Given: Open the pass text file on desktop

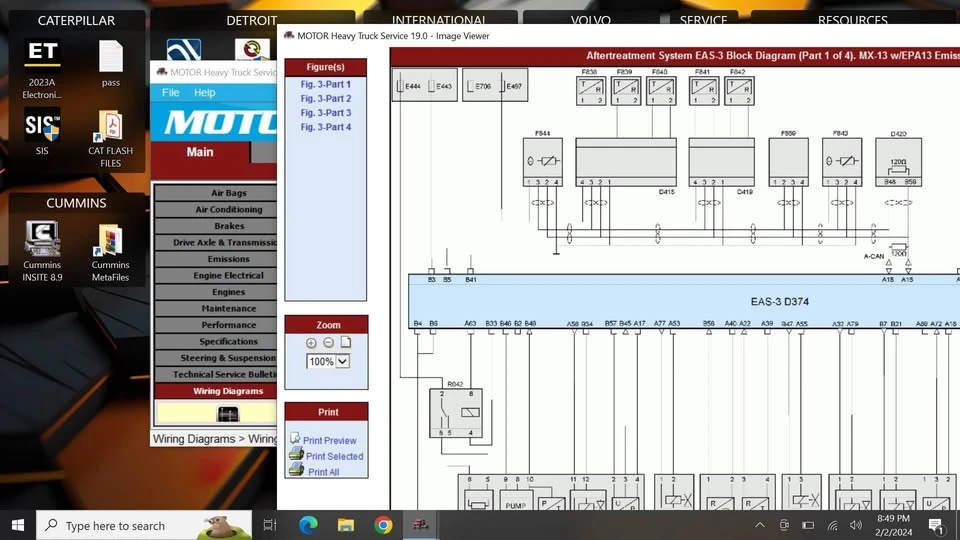Looking at the screenshot, I should (111, 64).
